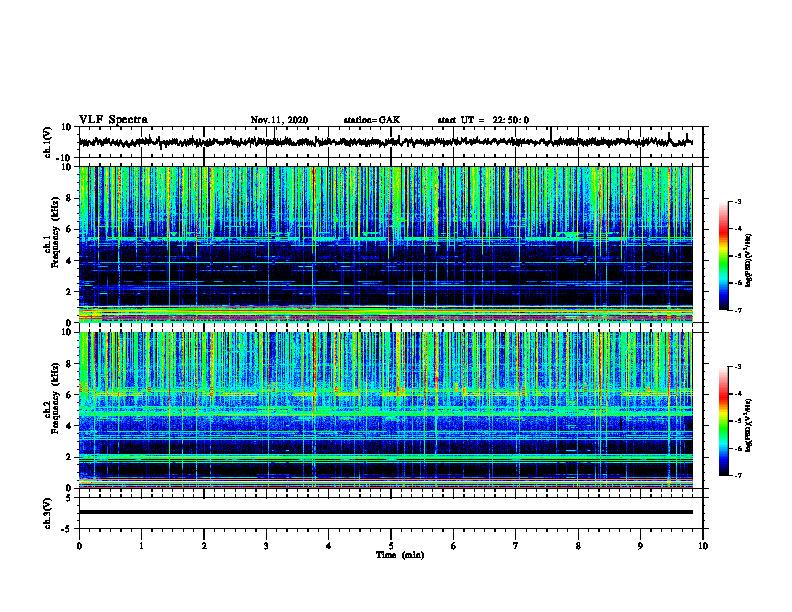Click the "8" minute label on Time axis

[578, 546]
